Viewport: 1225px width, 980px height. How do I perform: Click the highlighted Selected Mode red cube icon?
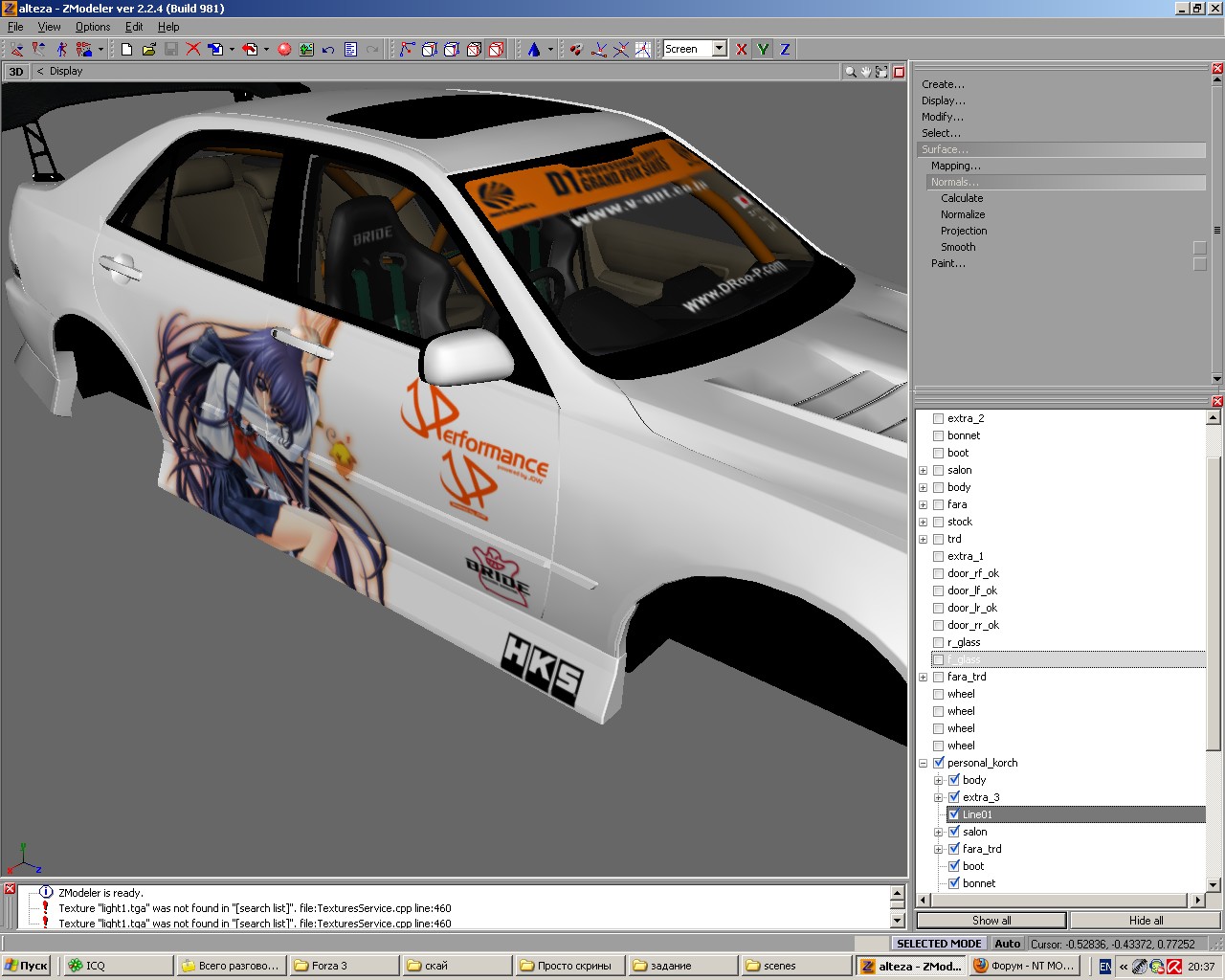click(x=496, y=49)
